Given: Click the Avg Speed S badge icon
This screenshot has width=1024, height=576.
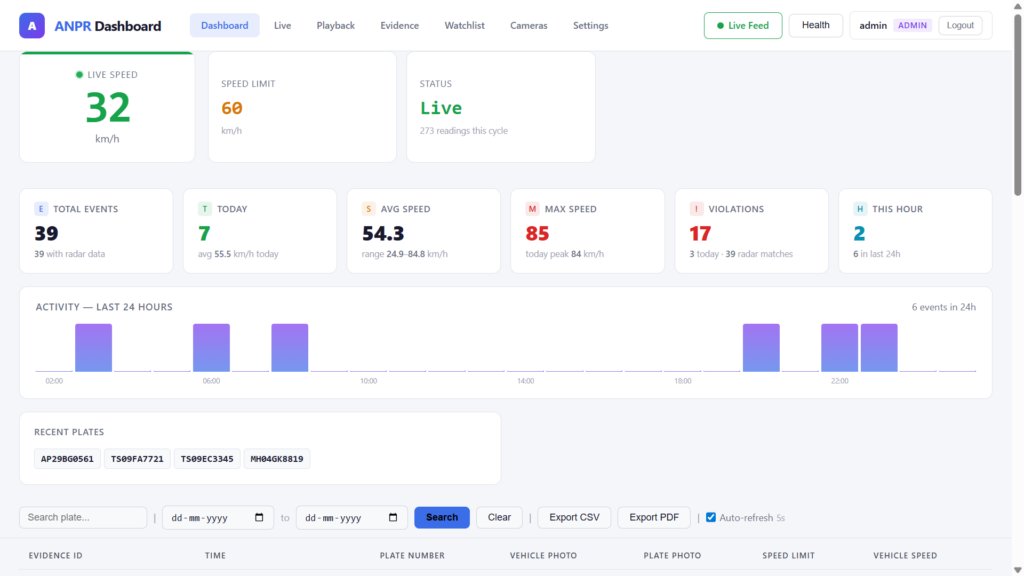Looking at the screenshot, I should (368, 209).
